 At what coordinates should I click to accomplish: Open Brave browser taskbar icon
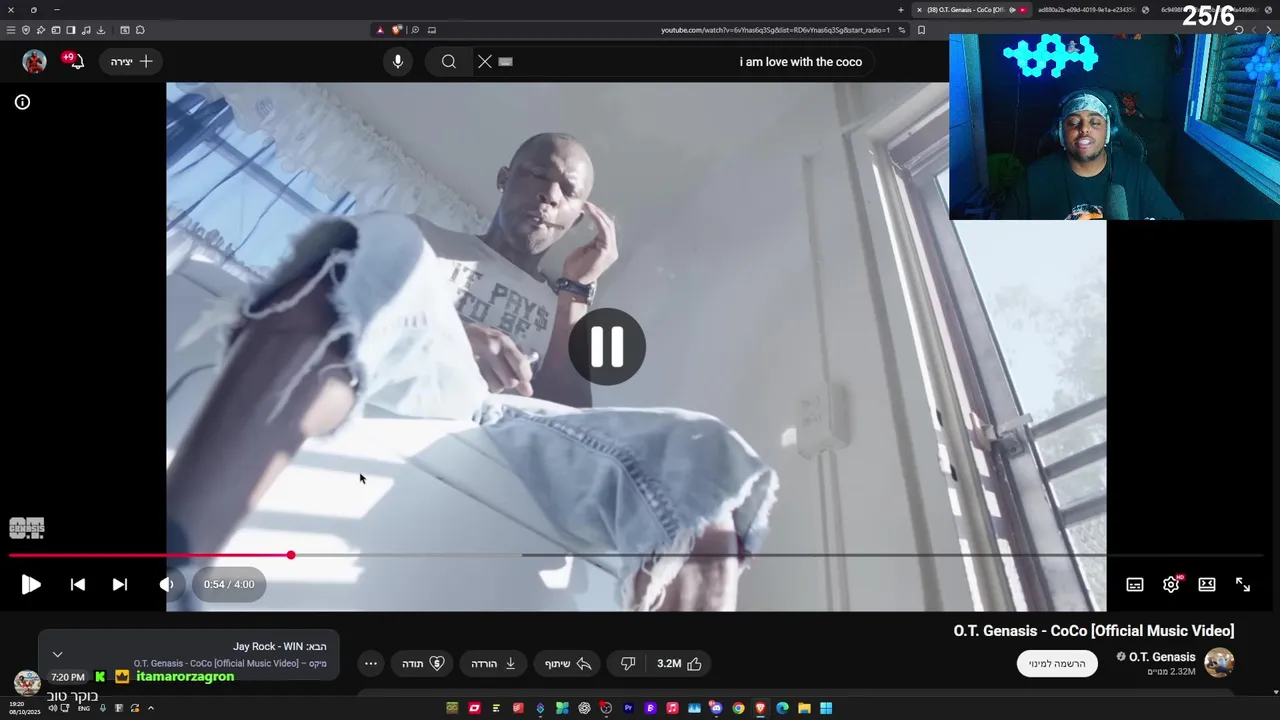[760, 708]
